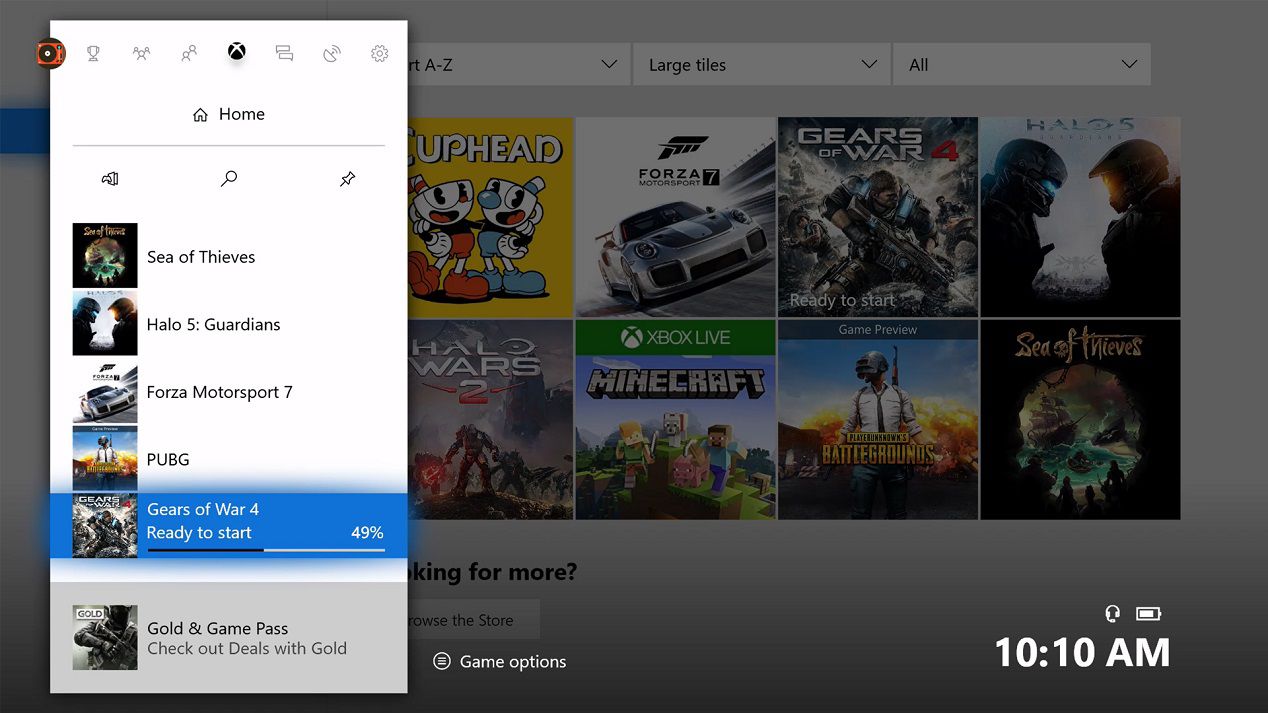Click the Search magnifier icon
The width and height of the screenshot is (1268, 713).
click(x=229, y=179)
